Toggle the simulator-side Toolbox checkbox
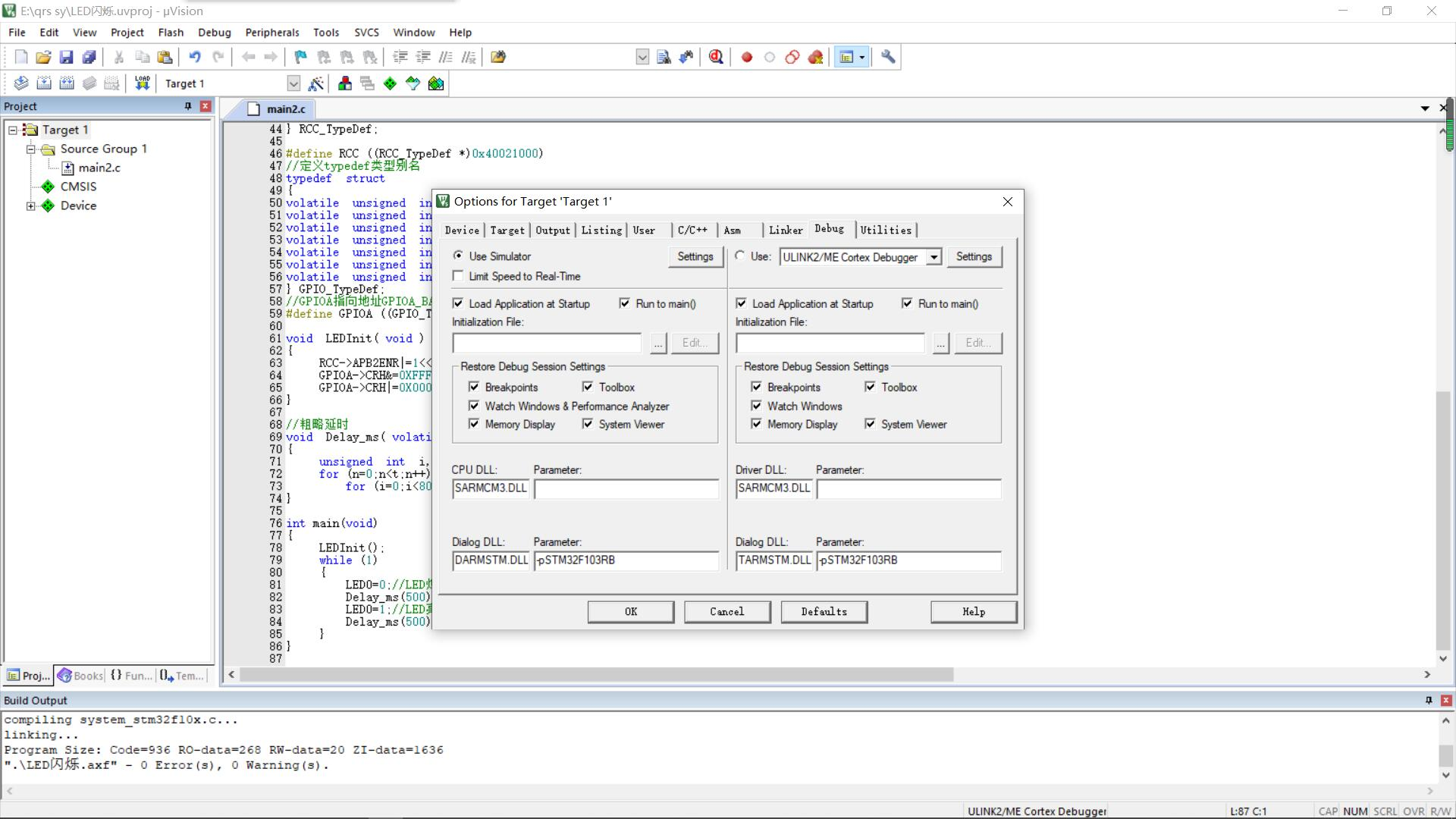Viewport: 1456px width, 819px height. point(588,387)
